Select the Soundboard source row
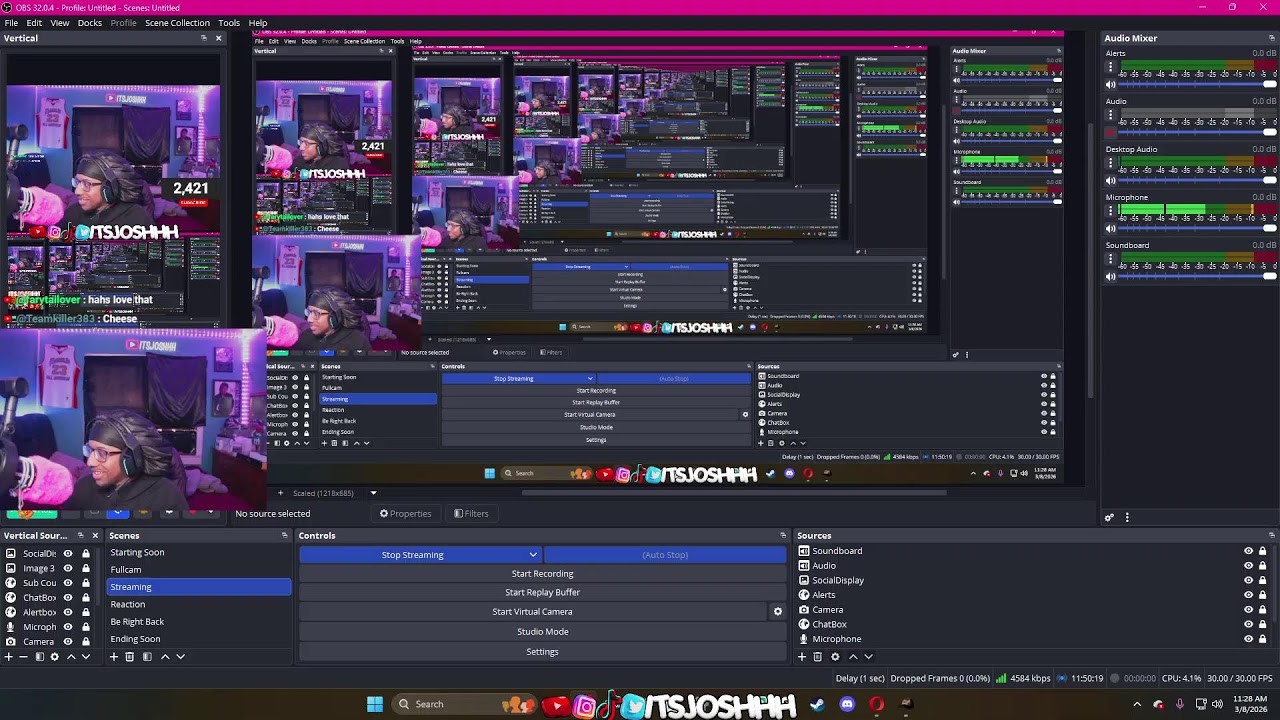 pyautogui.click(x=1034, y=551)
